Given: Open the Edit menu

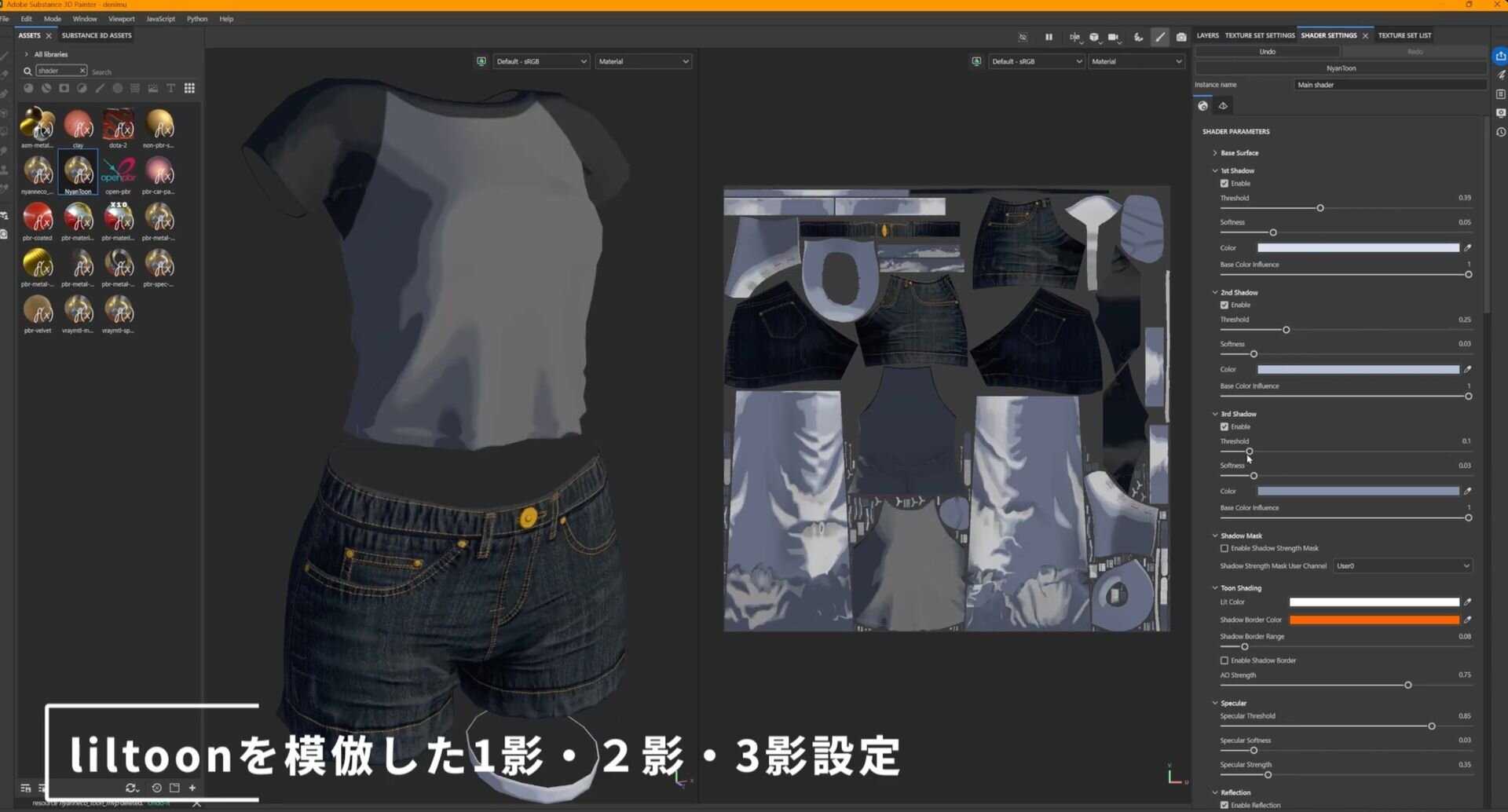Looking at the screenshot, I should (x=26, y=19).
